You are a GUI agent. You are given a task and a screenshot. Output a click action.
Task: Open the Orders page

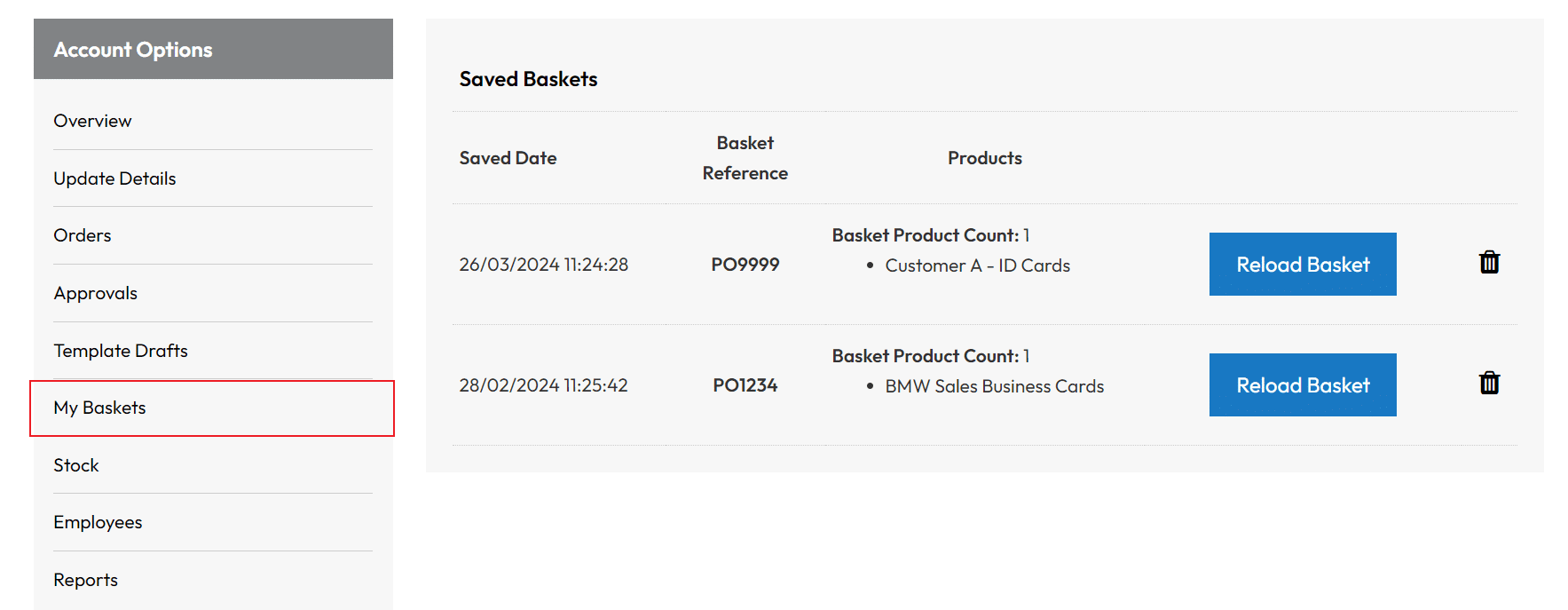click(x=83, y=235)
